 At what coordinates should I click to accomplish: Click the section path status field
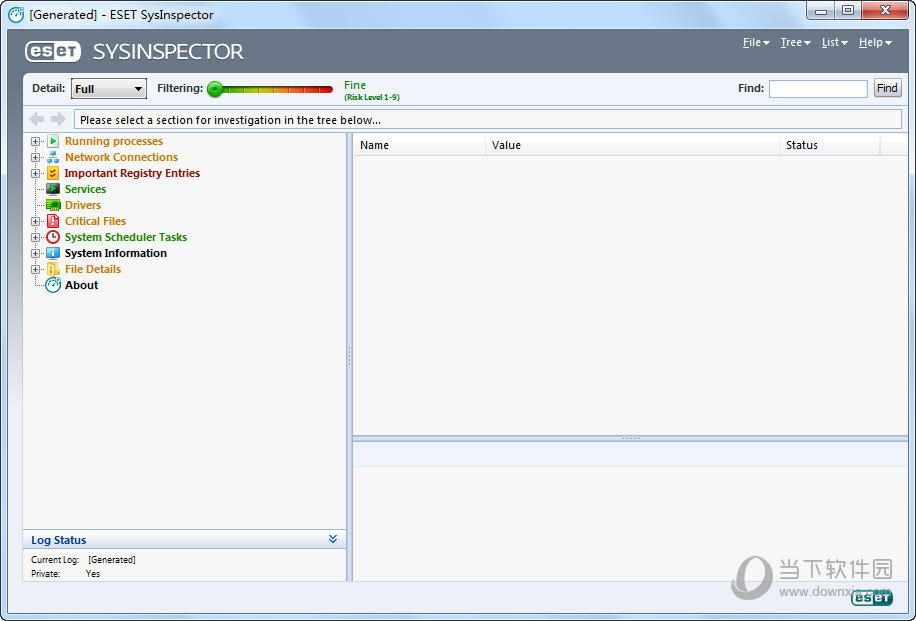[488, 120]
